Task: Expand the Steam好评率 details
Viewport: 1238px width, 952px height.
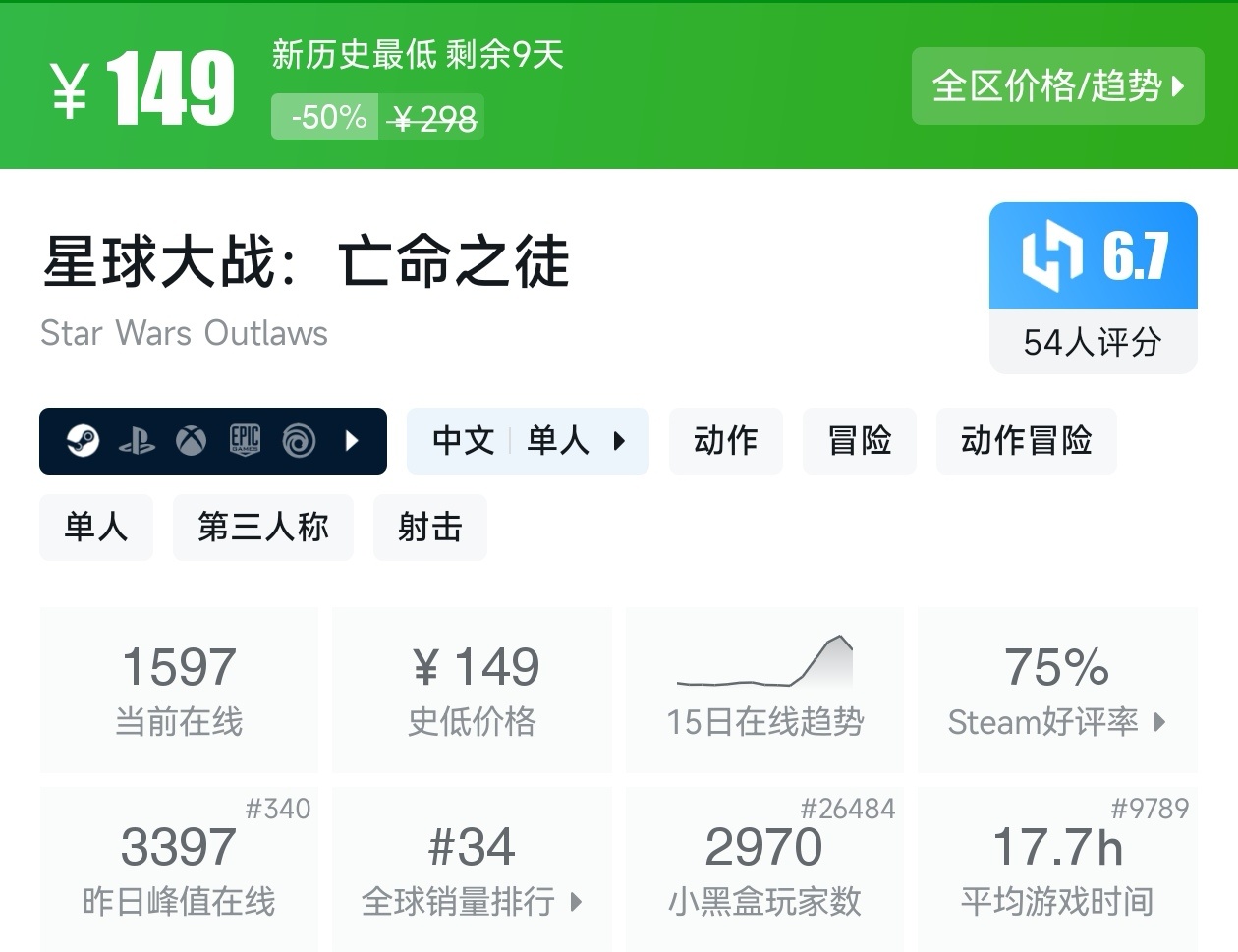Action: coord(1056,724)
